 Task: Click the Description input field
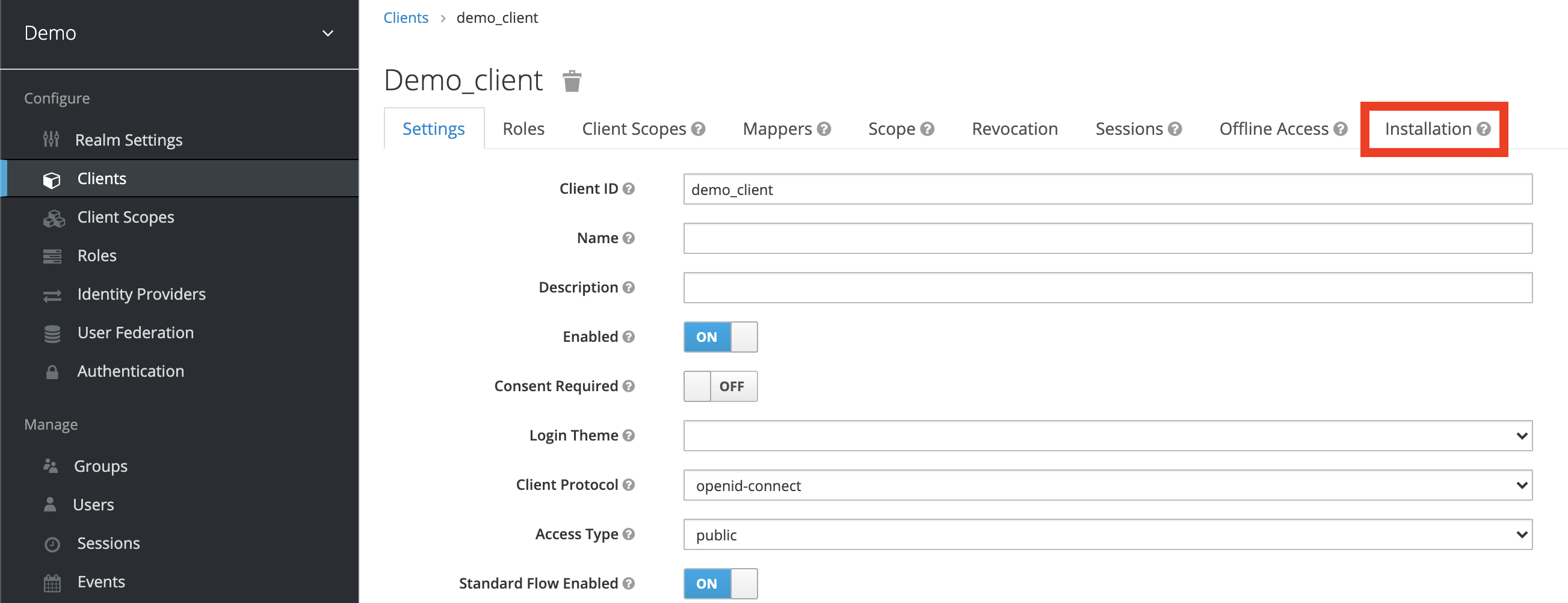(1107, 288)
